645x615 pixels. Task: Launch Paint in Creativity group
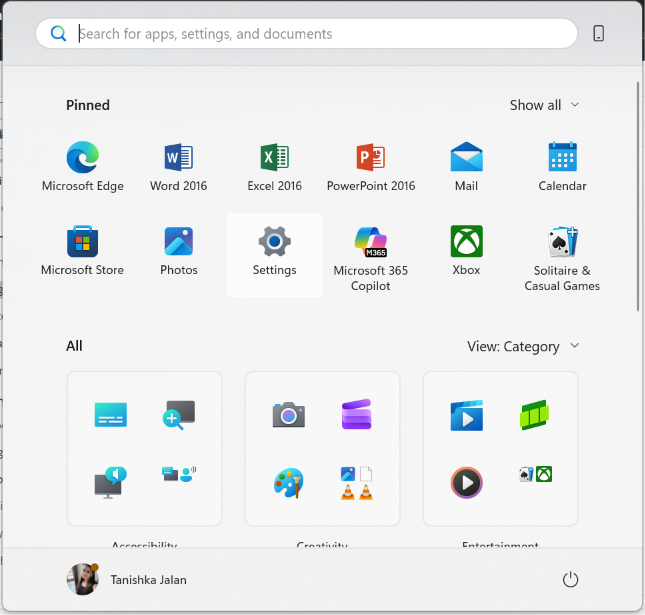click(x=289, y=482)
